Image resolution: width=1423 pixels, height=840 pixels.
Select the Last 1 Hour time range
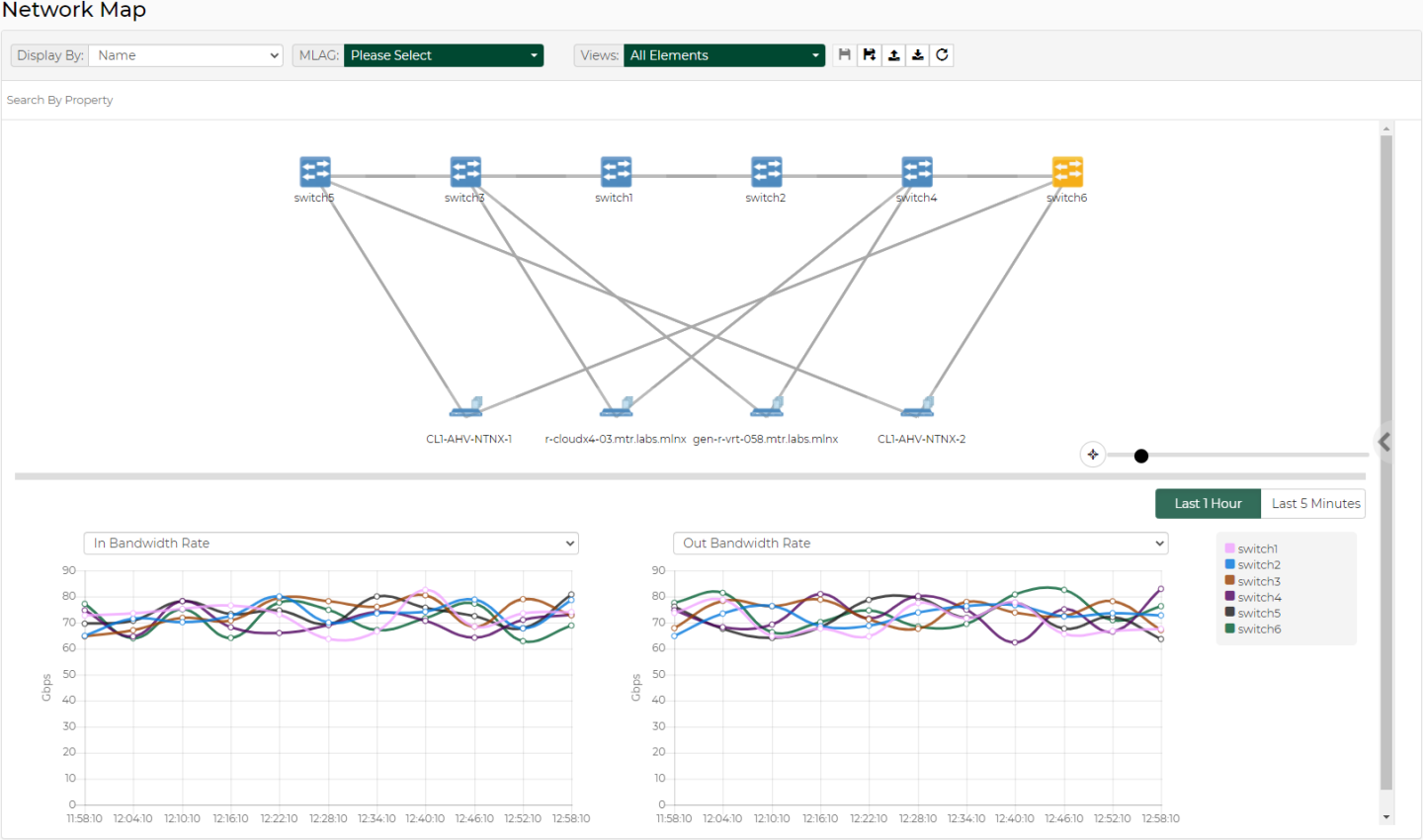tap(1208, 503)
